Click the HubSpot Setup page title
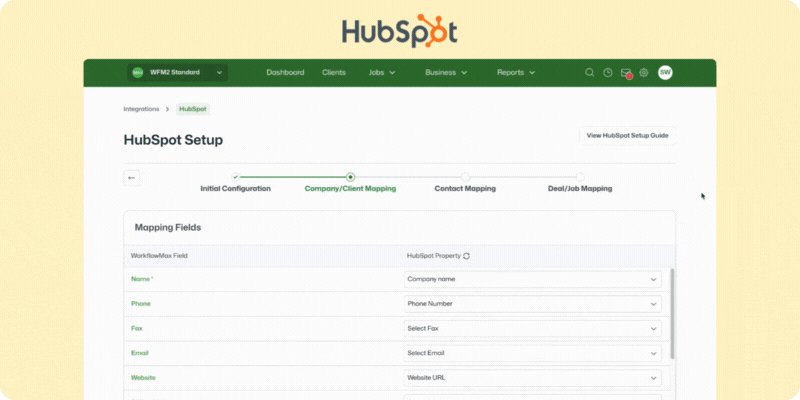This screenshot has height=400, width=800. [x=173, y=140]
